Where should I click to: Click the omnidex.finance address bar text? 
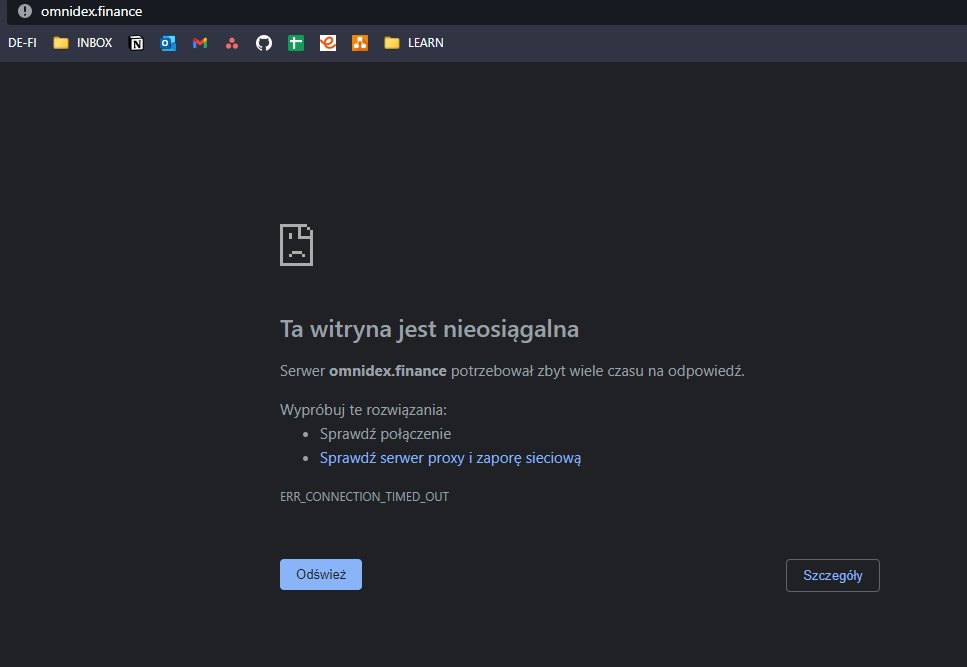[91, 11]
